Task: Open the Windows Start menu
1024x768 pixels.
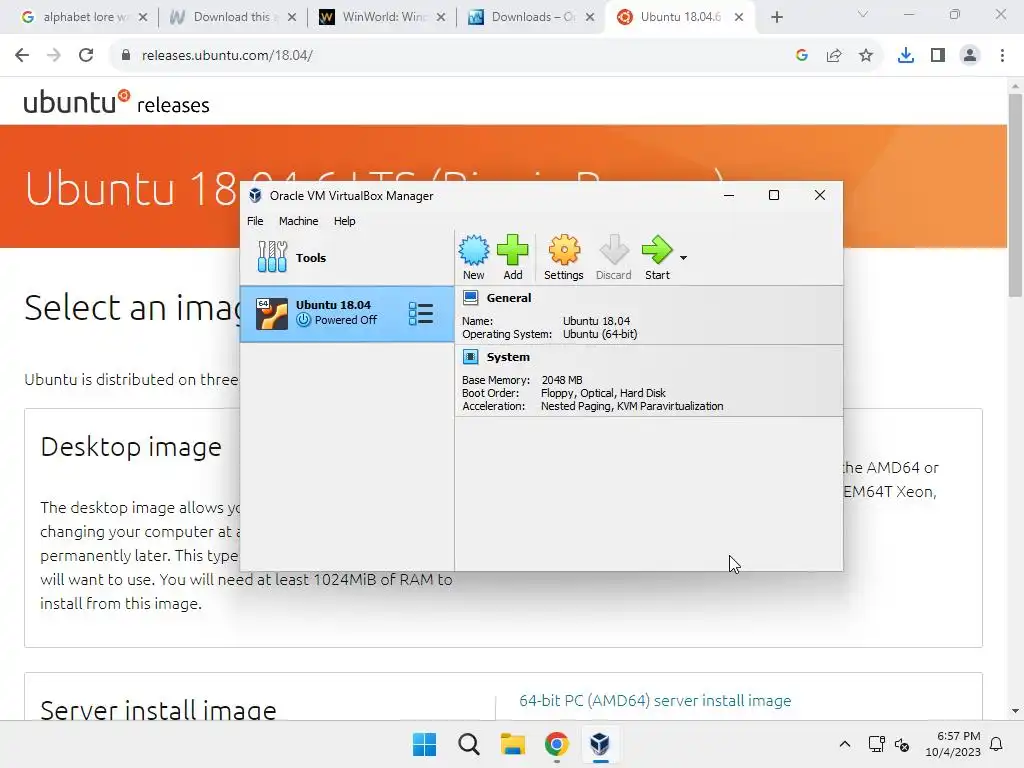Action: pyautogui.click(x=424, y=744)
